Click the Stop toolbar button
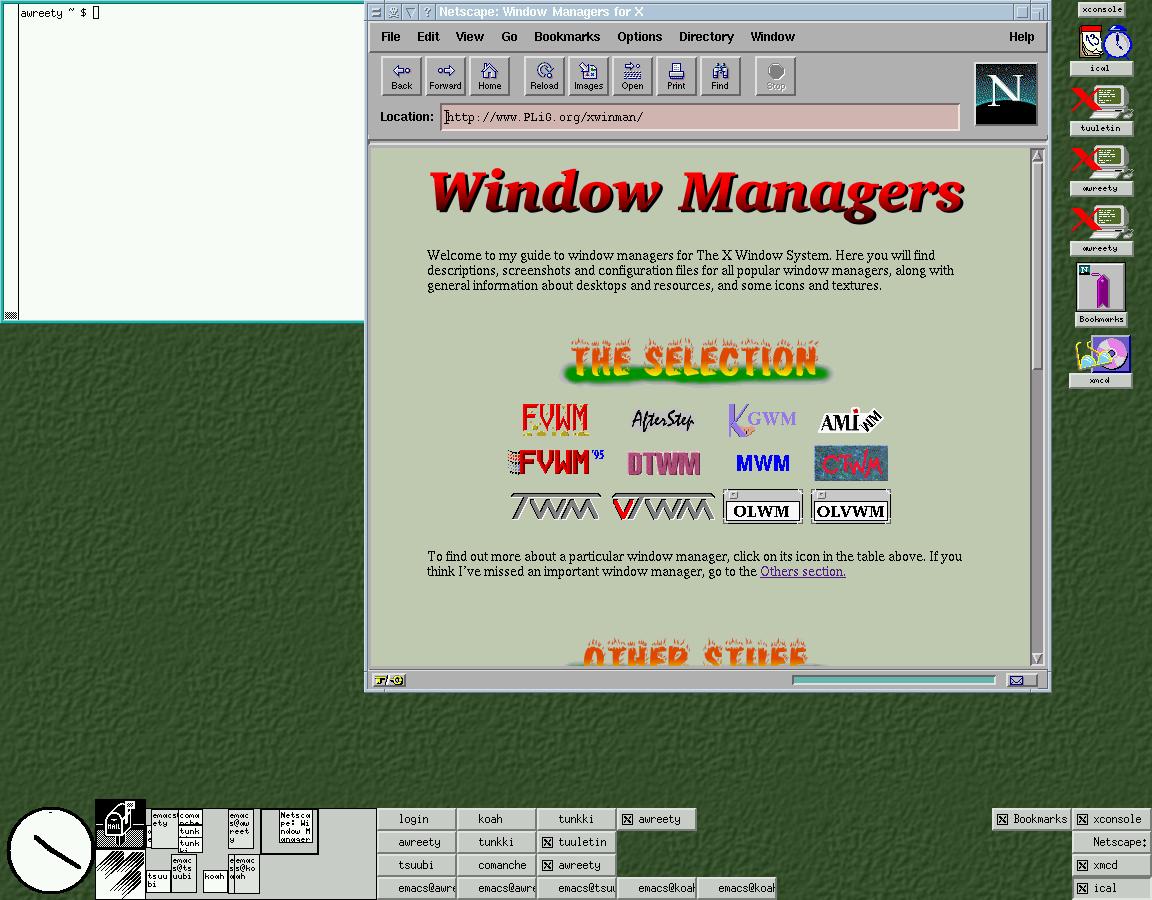 [x=776, y=76]
